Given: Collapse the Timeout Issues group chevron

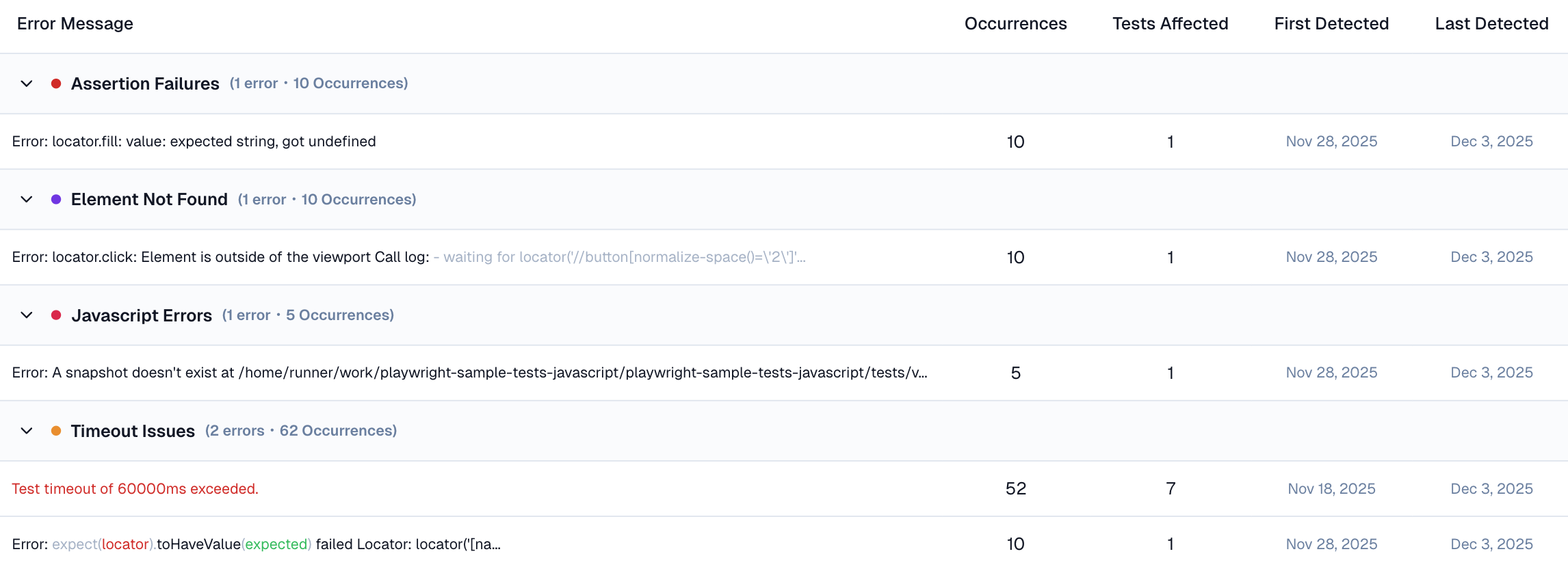Looking at the screenshot, I should pyautogui.click(x=27, y=431).
